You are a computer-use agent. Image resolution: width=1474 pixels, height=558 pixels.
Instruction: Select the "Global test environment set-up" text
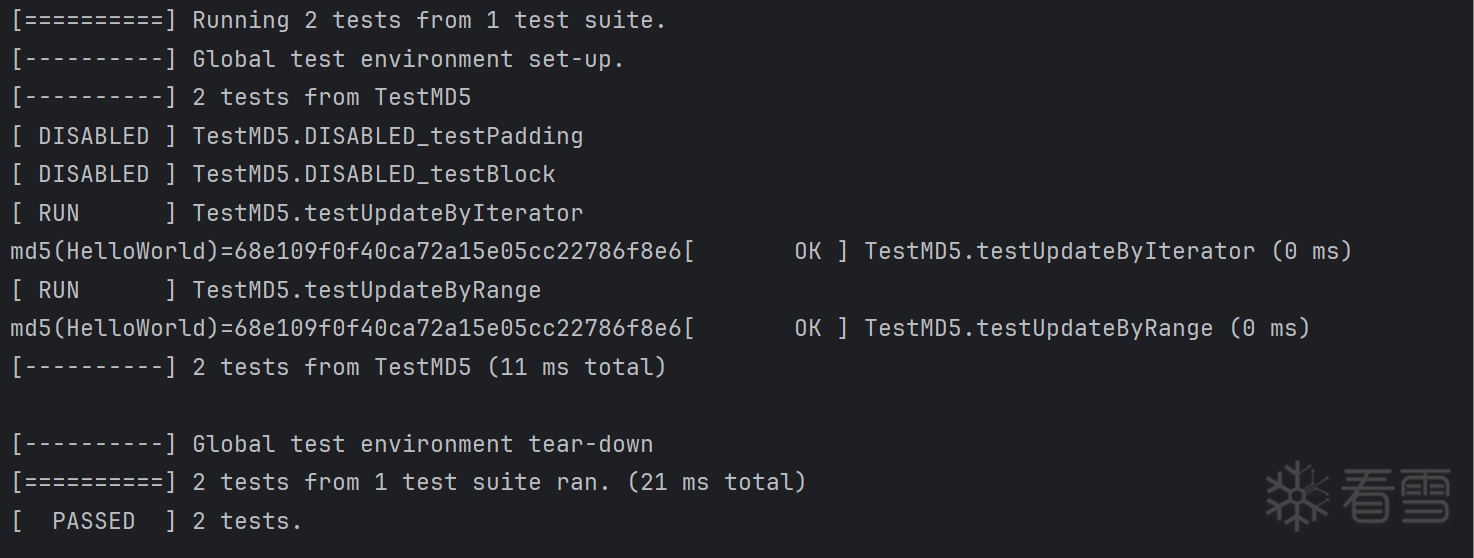[408, 59]
